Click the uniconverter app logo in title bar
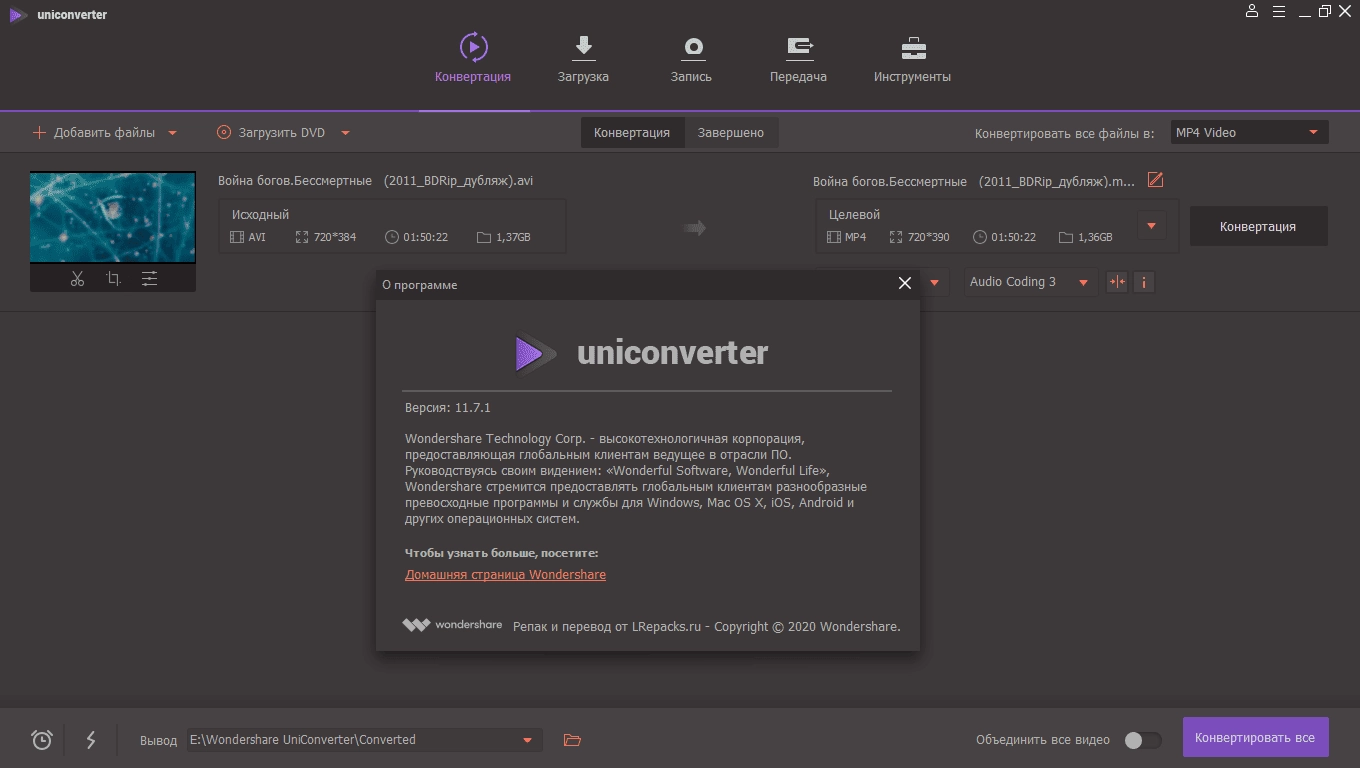 point(57,15)
